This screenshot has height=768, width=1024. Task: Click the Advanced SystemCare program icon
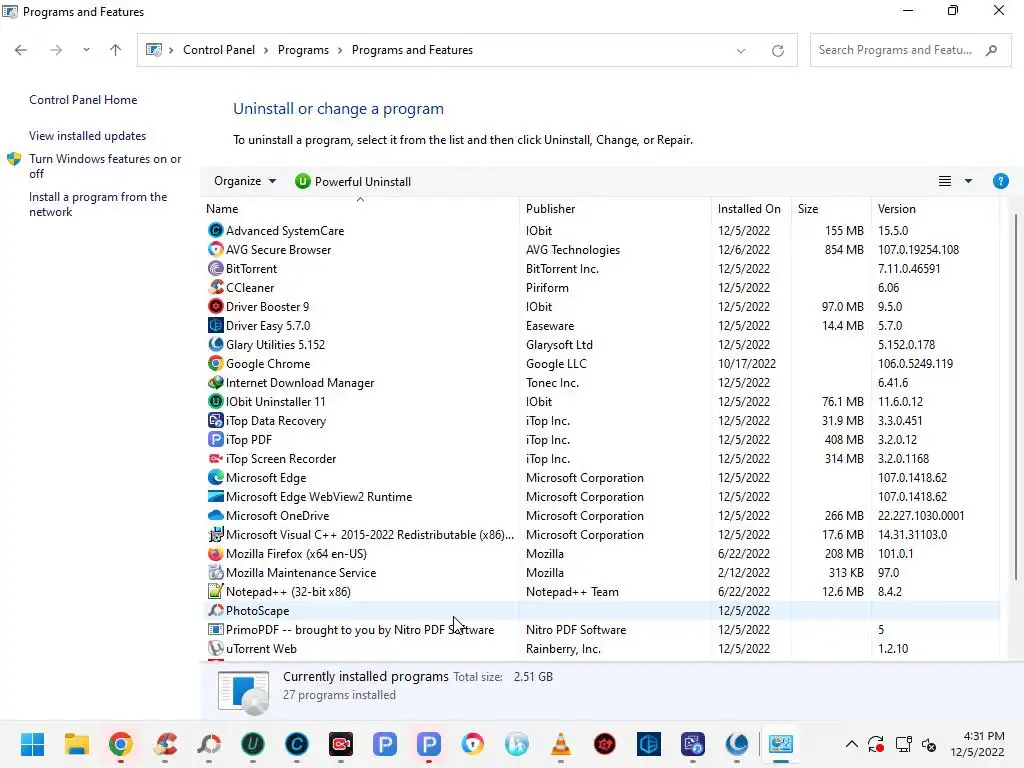(x=216, y=231)
